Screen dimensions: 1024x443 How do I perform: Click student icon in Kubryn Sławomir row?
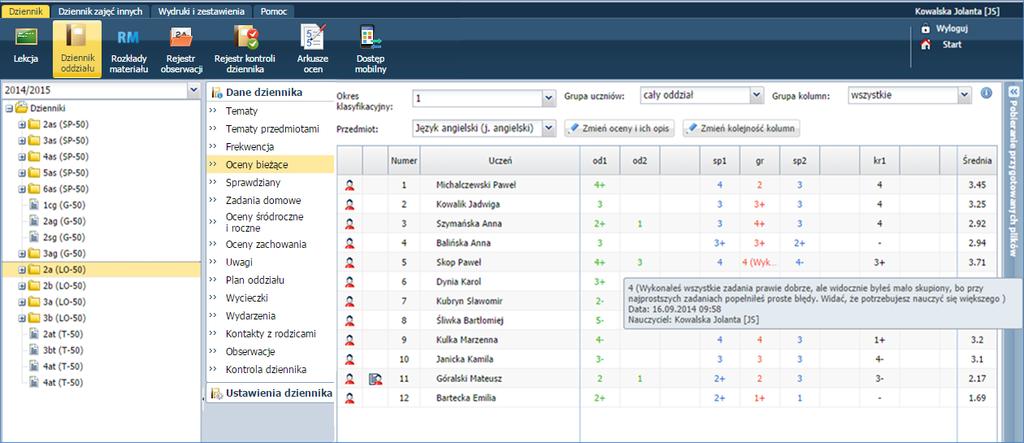(349, 301)
